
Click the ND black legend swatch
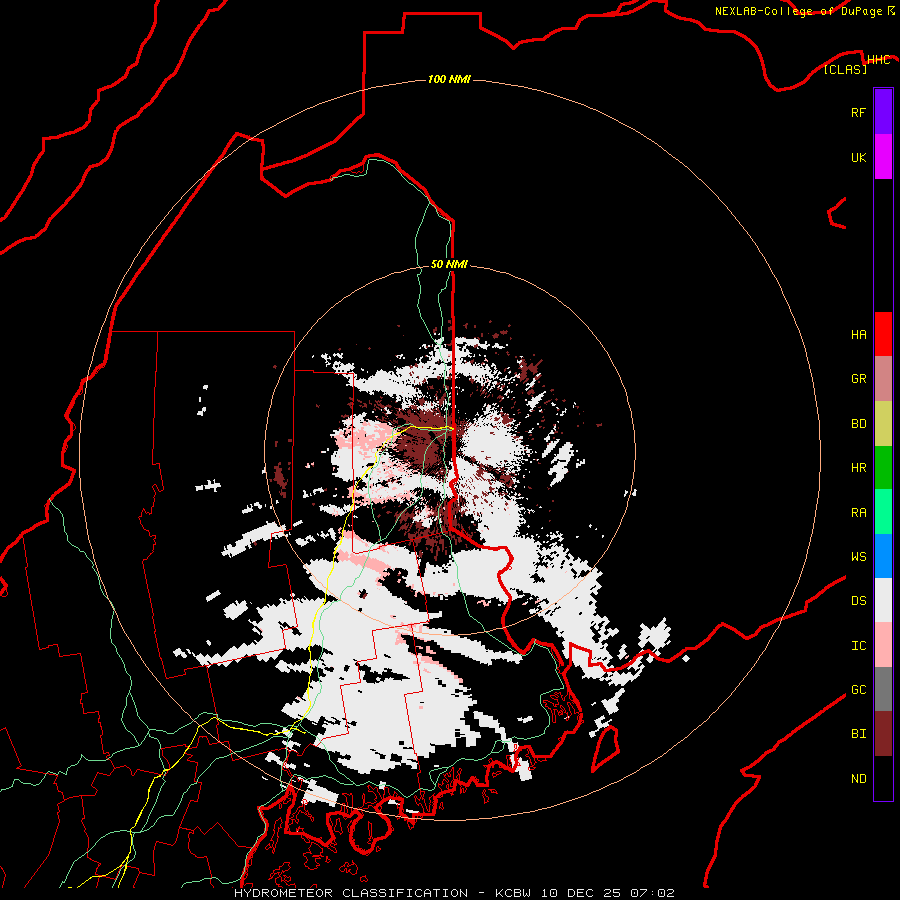pyautogui.click(x=883, y=778)
